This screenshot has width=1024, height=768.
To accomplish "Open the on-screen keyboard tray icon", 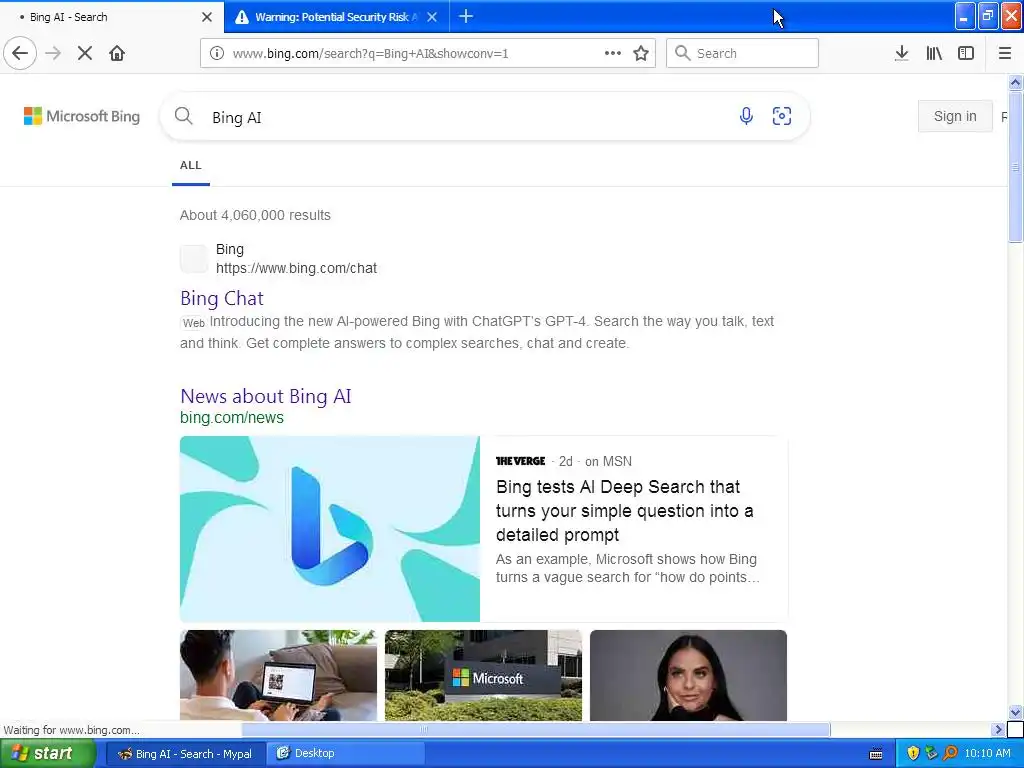I will 876,754.
